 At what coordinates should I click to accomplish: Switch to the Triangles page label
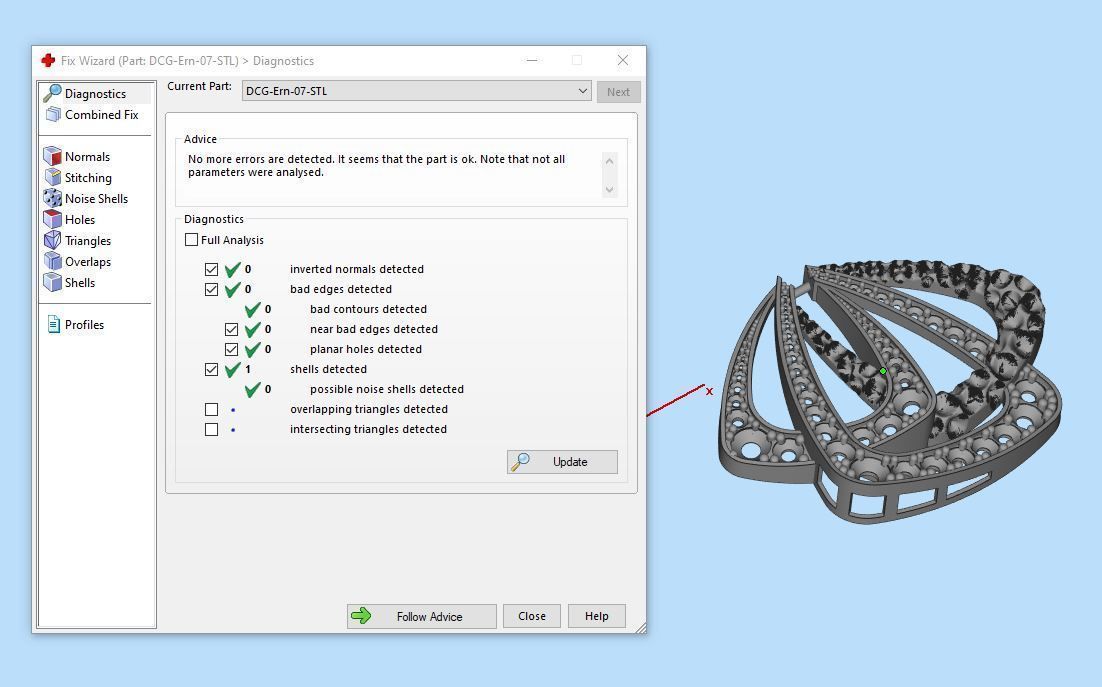[88, 241]
